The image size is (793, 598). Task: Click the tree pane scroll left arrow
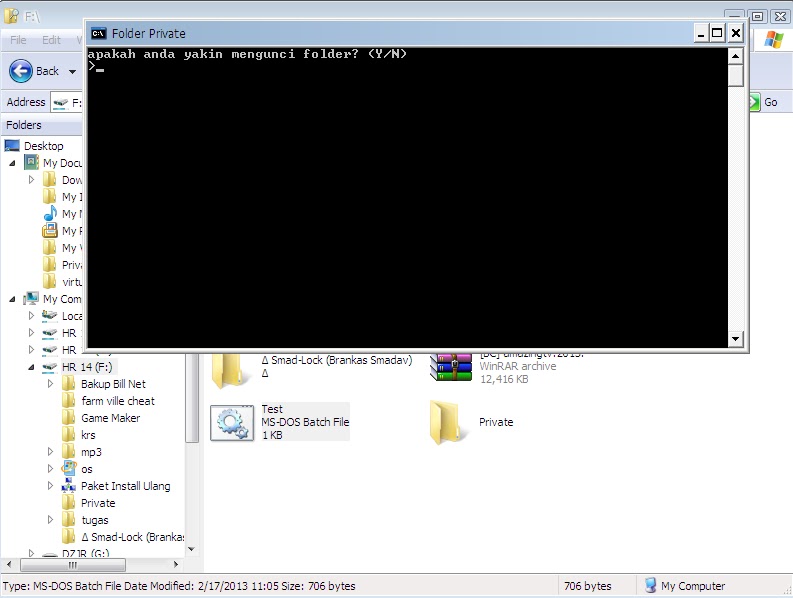[9, 564]
